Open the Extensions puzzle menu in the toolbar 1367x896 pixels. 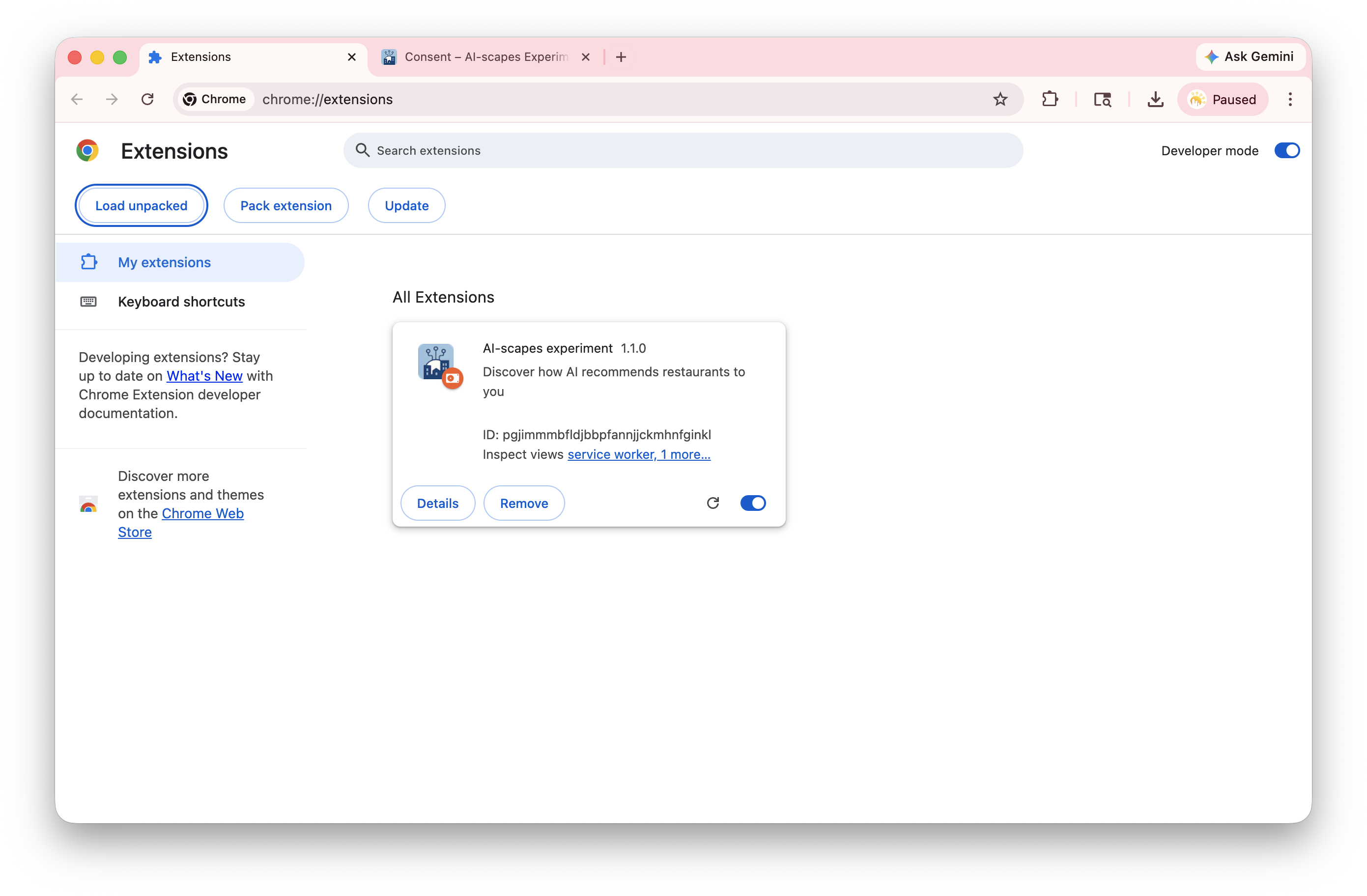pos(1050,99)
